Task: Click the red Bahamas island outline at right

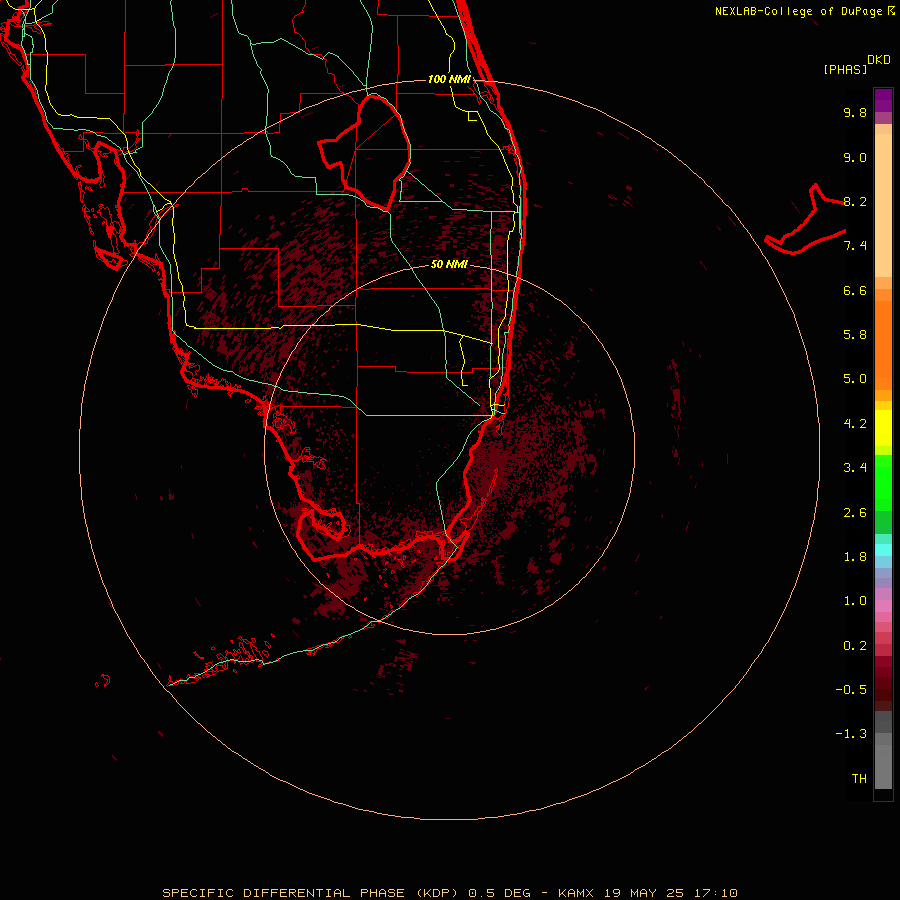Action: [805, 220]
